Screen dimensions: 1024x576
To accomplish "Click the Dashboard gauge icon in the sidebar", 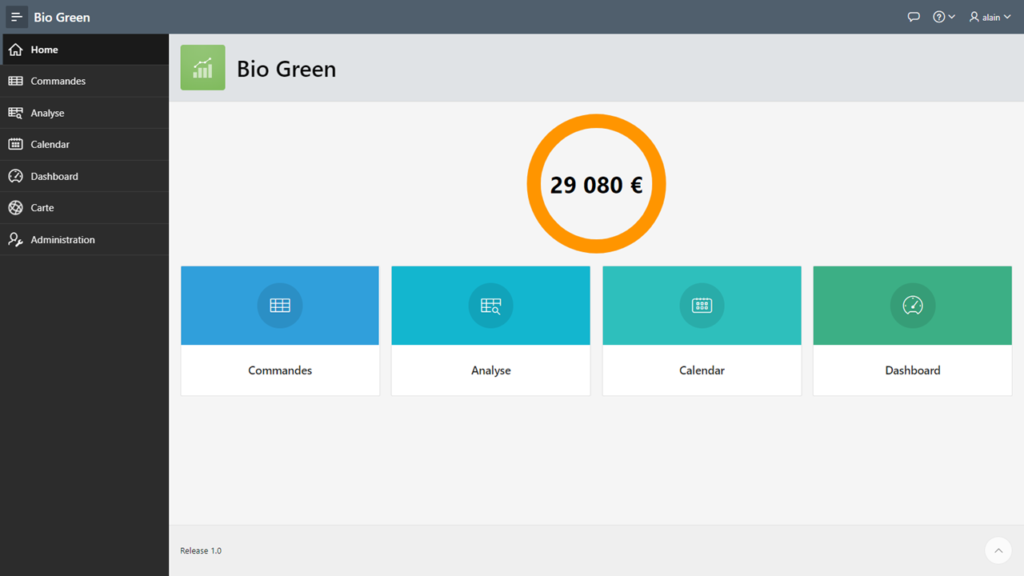I will coord(16,176).
